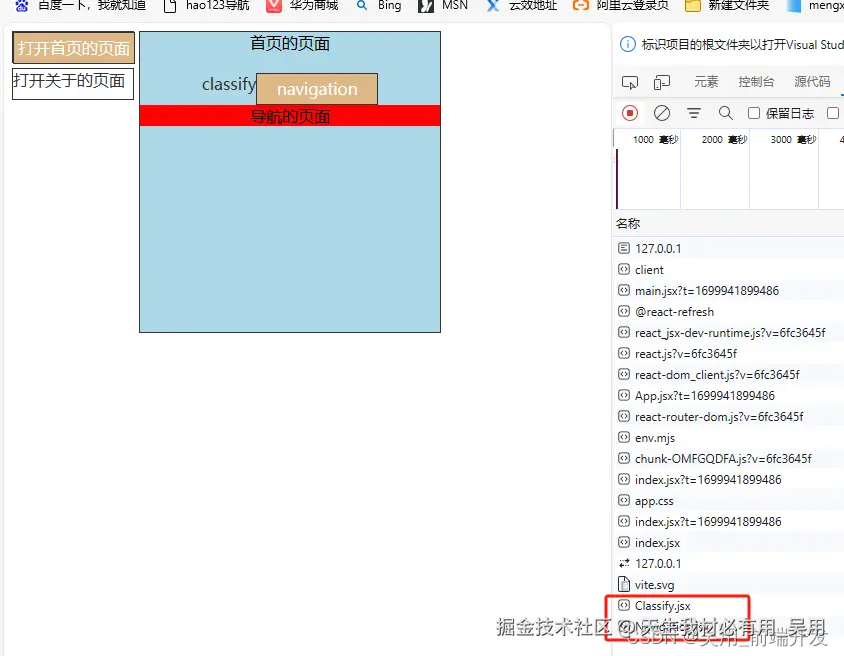This screenshot has height=656, width=844.
Task: Open the 阿里云登录页 bookmark
Action: tap(621, 6)
